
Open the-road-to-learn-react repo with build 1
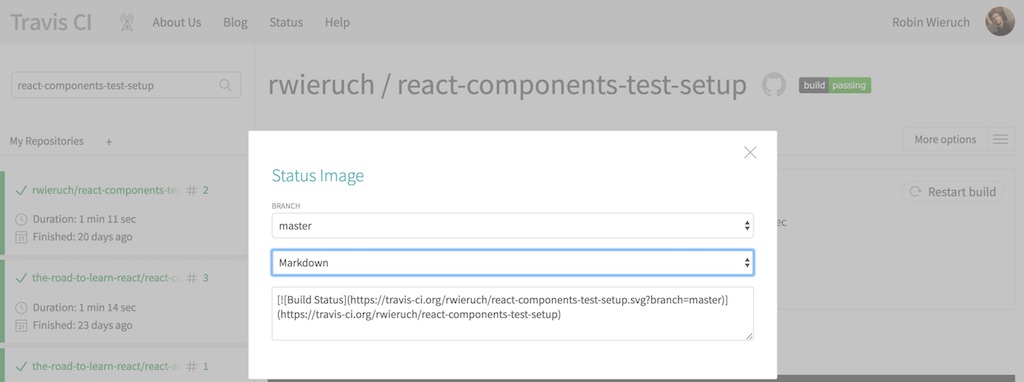(106, 366)
